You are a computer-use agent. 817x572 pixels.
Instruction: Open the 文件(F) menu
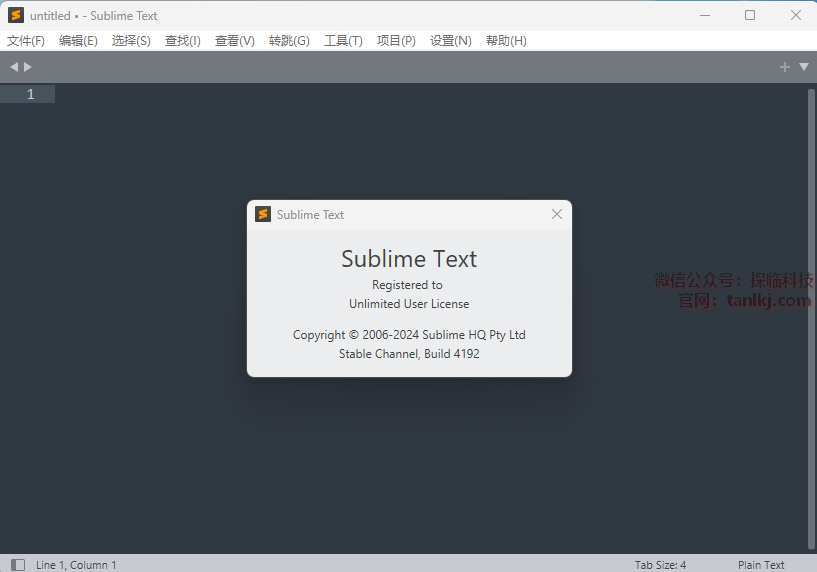tap(26, 41)
